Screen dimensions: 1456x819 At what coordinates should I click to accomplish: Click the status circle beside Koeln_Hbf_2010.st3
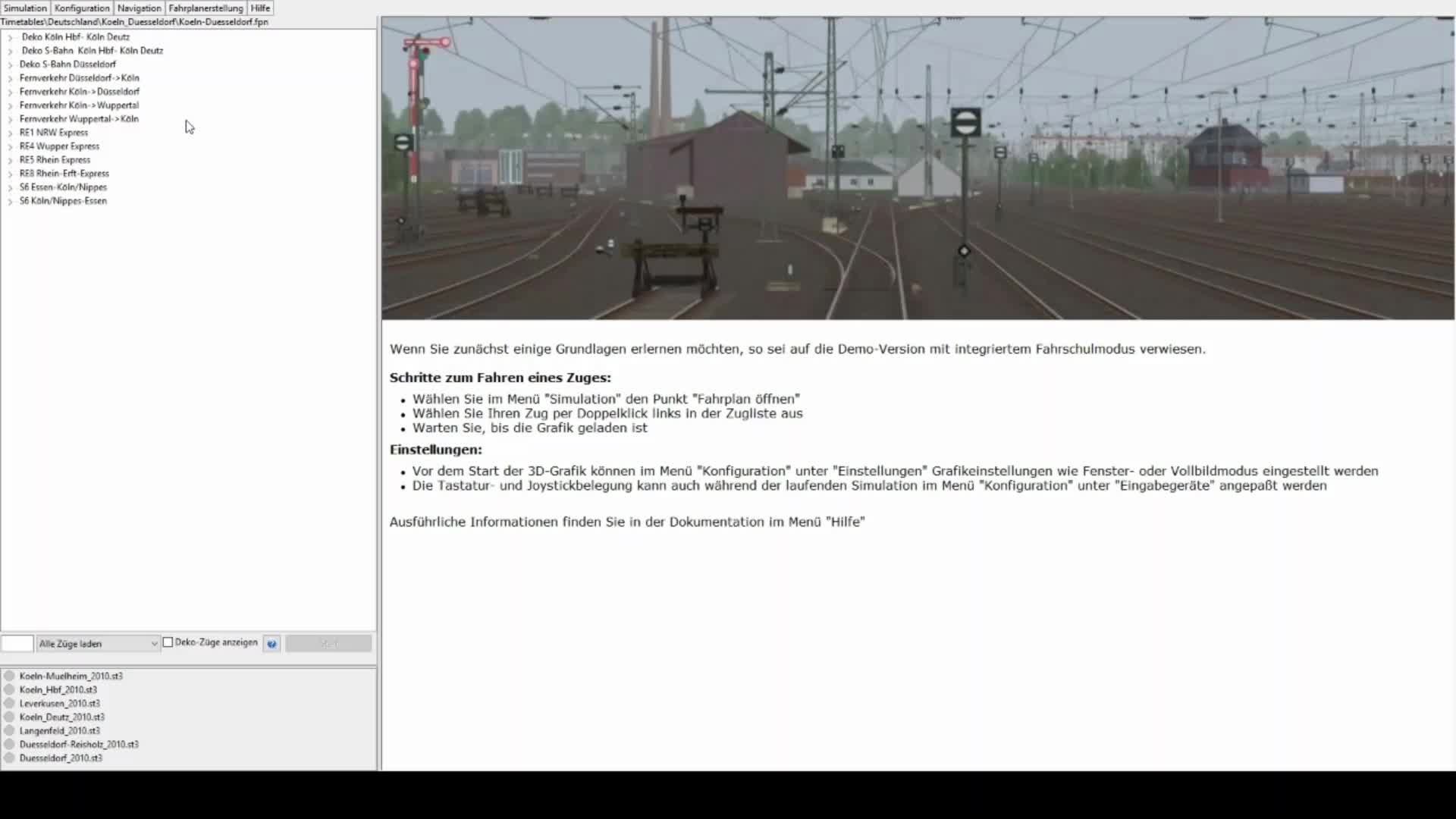[9, 689]
